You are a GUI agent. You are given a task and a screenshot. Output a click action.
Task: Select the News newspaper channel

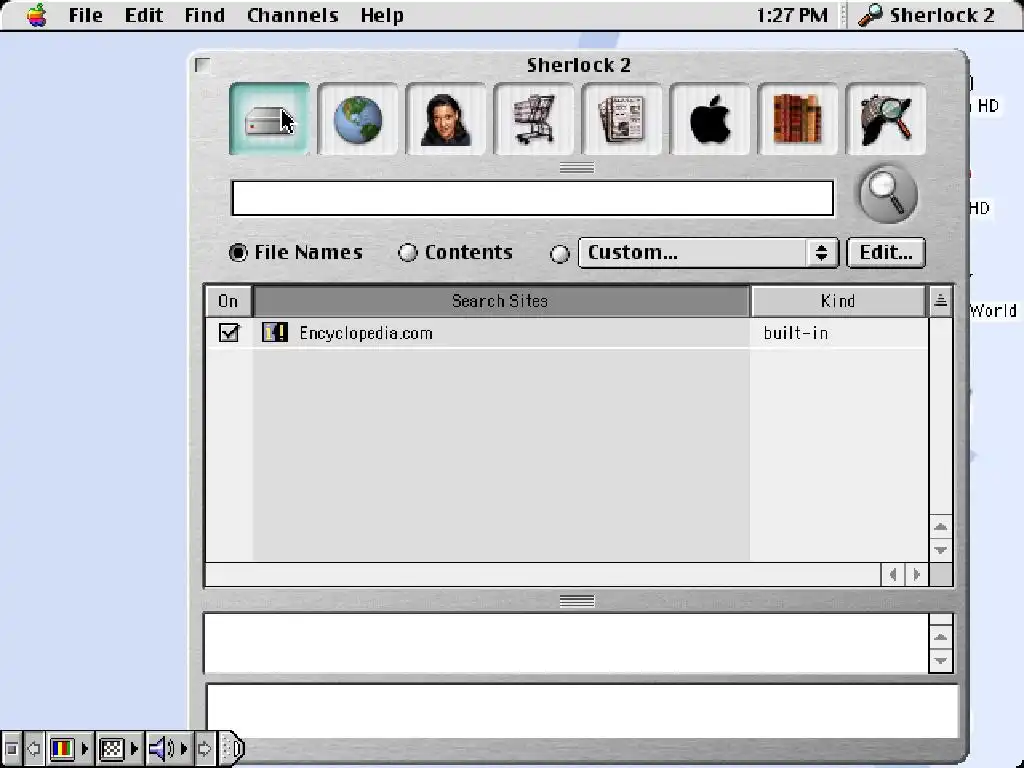[x=622, y=119]
